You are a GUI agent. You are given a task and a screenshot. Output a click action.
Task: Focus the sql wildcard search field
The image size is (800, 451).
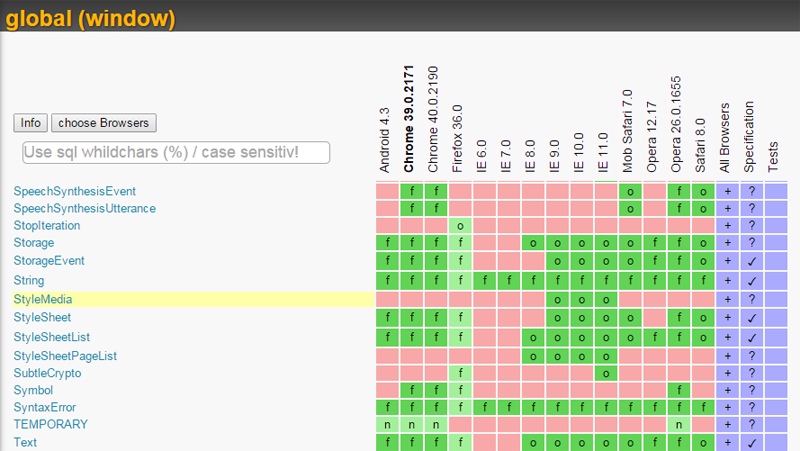click(x=176, y=153)
